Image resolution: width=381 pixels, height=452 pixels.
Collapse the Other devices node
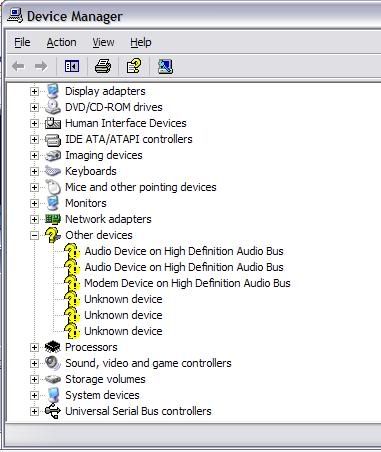(x=34, y=235)
